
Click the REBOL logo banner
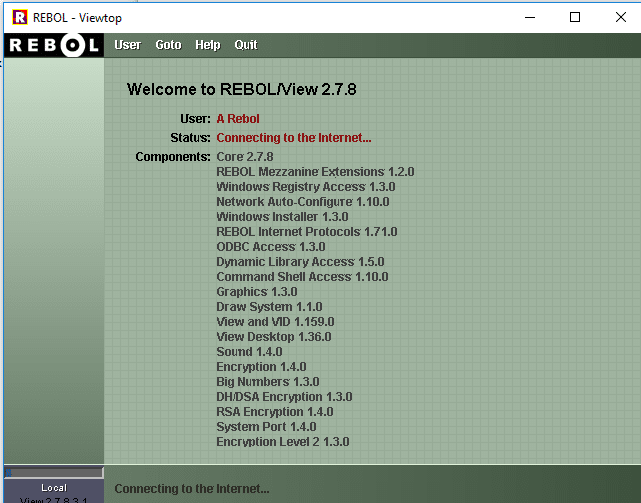coord(54,45)
